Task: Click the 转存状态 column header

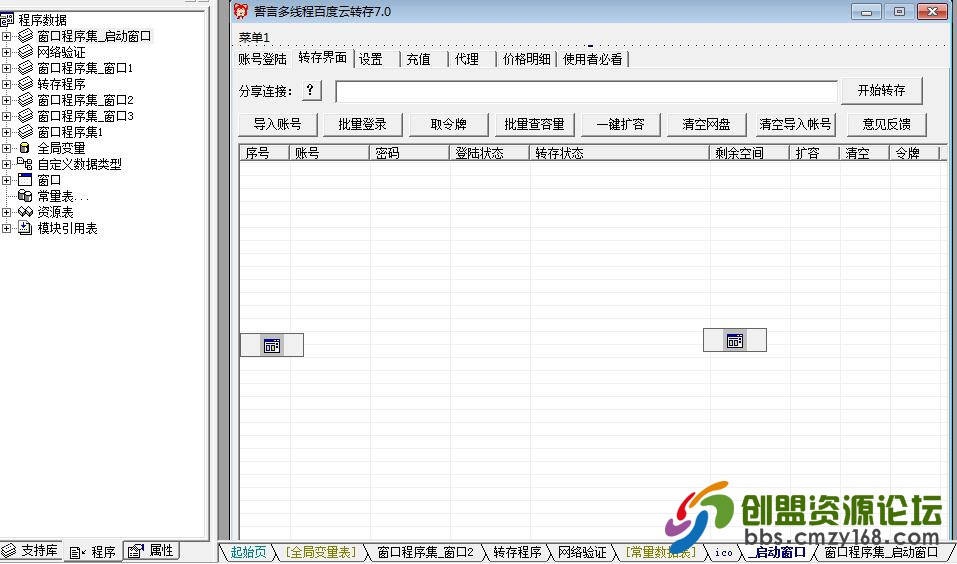Action: (x=619, y=153)
